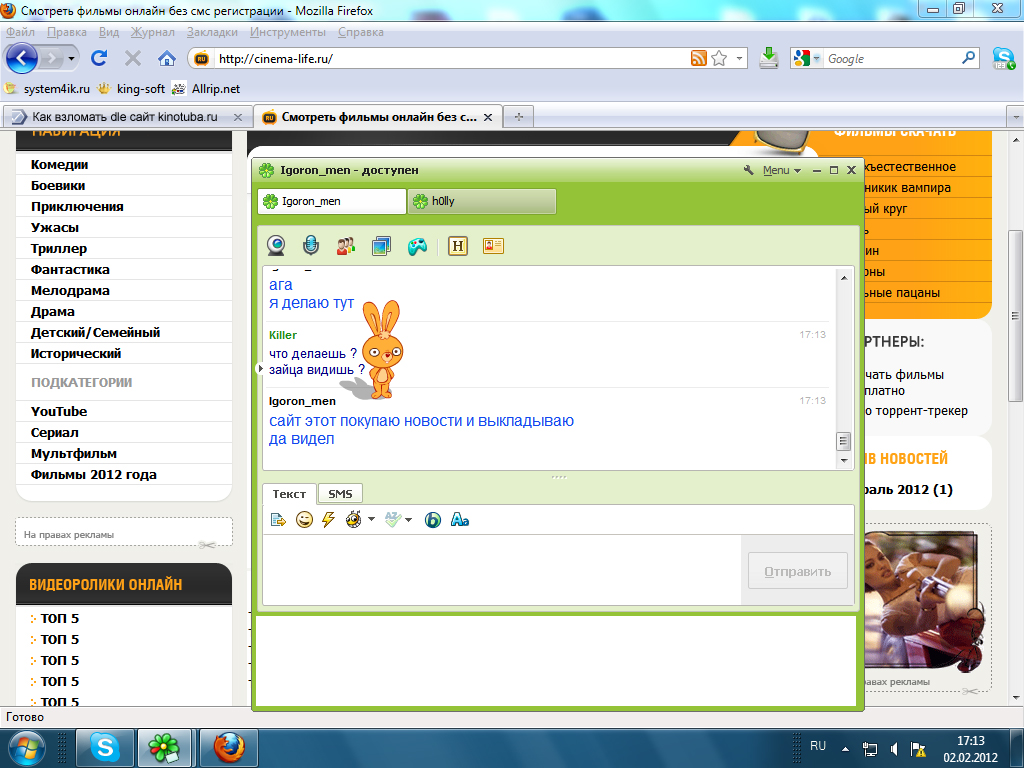
Task: Open the group chat contacts icon
Action: coord(346,246)
